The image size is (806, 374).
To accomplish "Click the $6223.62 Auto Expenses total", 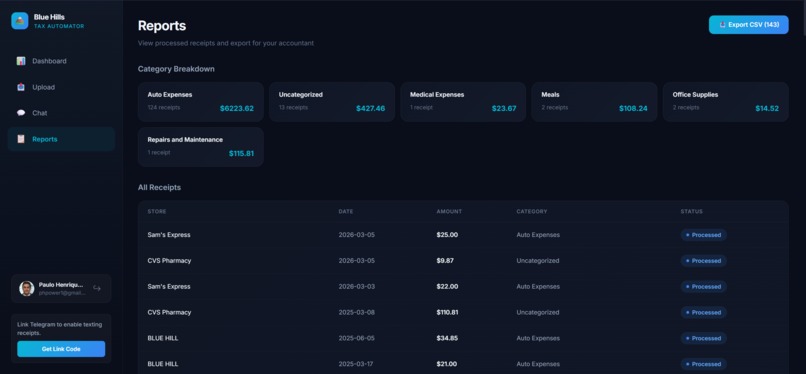I will [237, 108].
